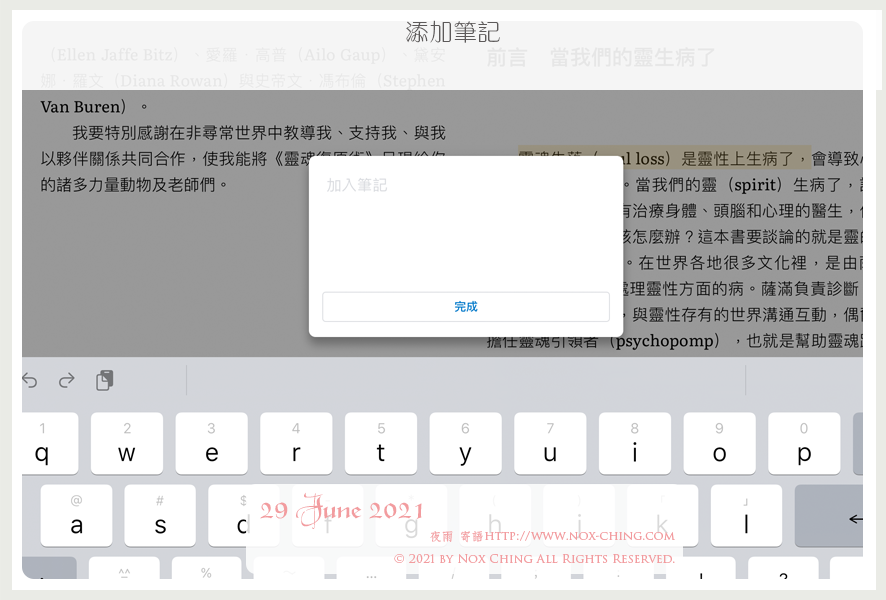Tap the y key on the keyboard

pyautogui.click(x=465, y=444)
